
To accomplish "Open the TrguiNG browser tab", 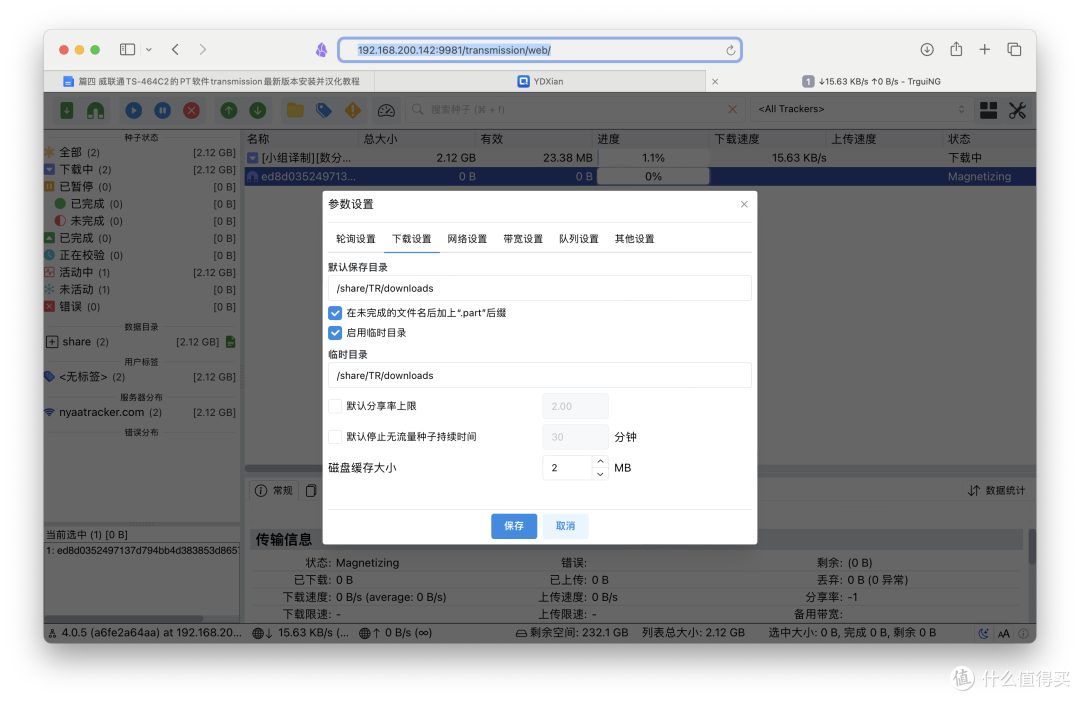I will tap(872, 81).
